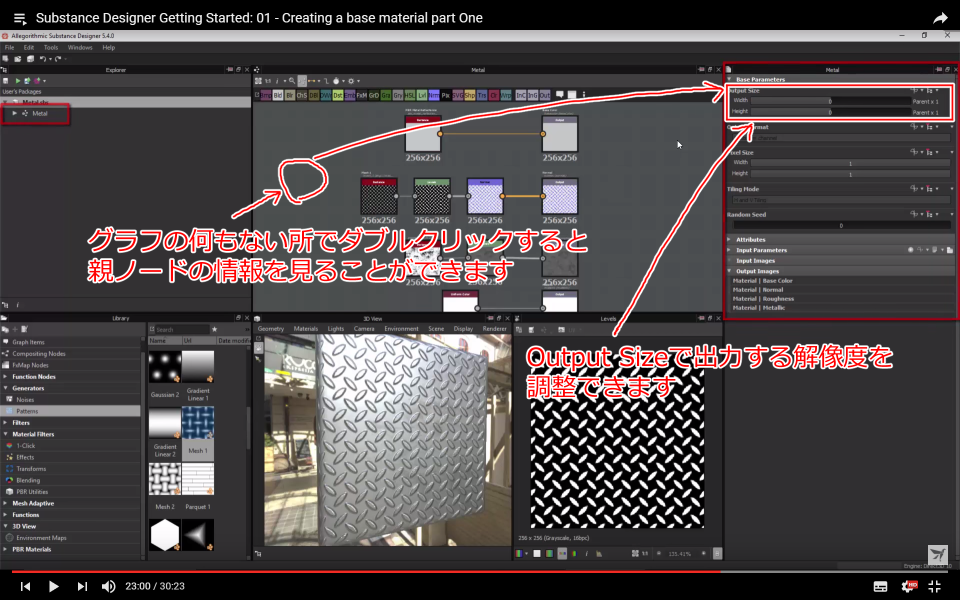Screen dimensions: 960x600
Task: Go to the previous video
Action: coord(25,586)
